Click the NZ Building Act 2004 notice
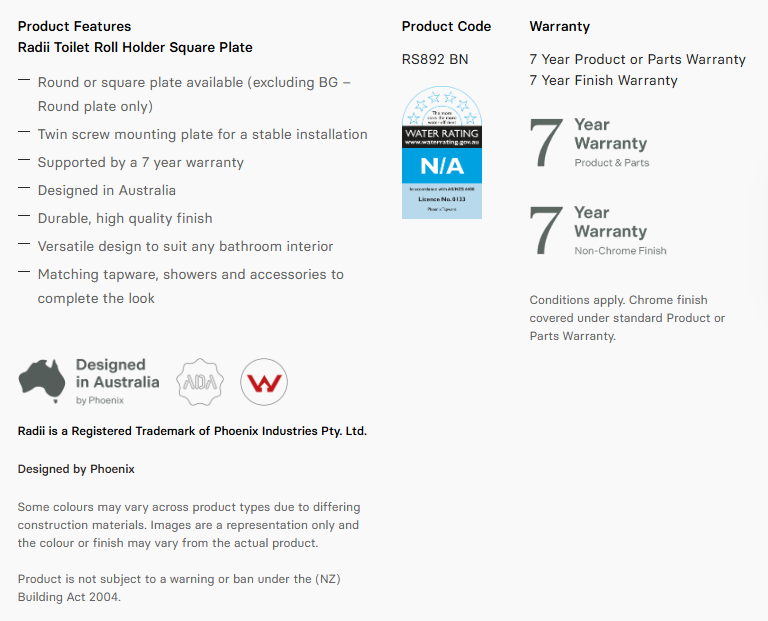This screenshot has width=768, height=621. 179,588
